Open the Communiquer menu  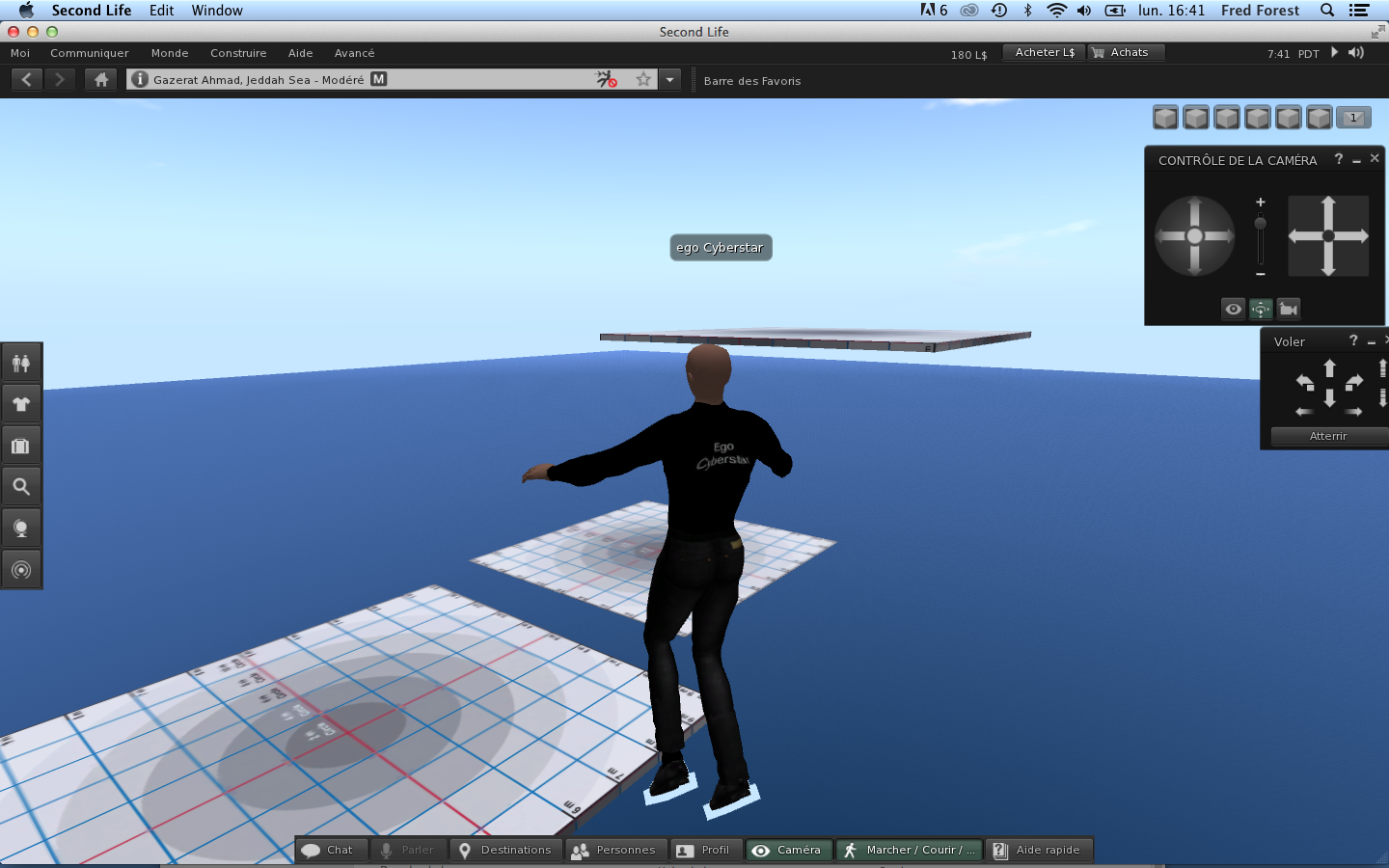point(90,53)
